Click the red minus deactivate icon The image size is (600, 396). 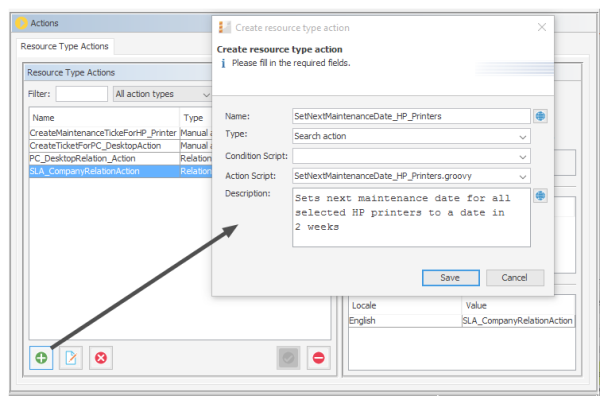[x=318, y=358]
